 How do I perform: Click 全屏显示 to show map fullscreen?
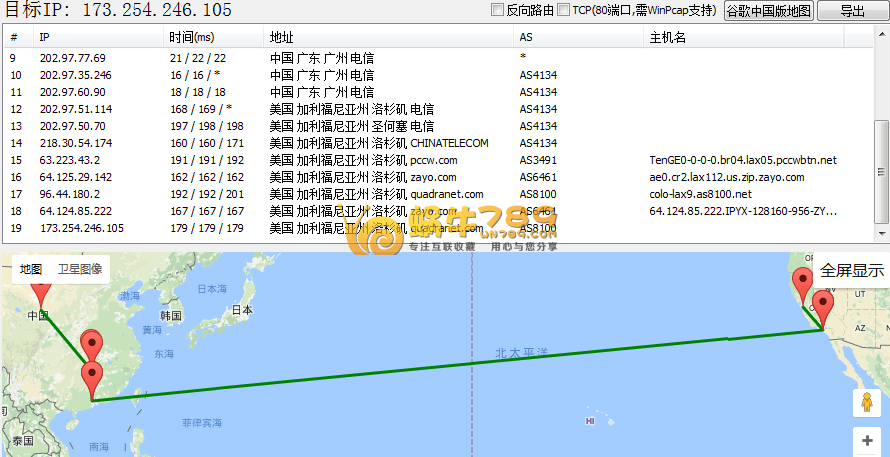click(x=852, y=270)
